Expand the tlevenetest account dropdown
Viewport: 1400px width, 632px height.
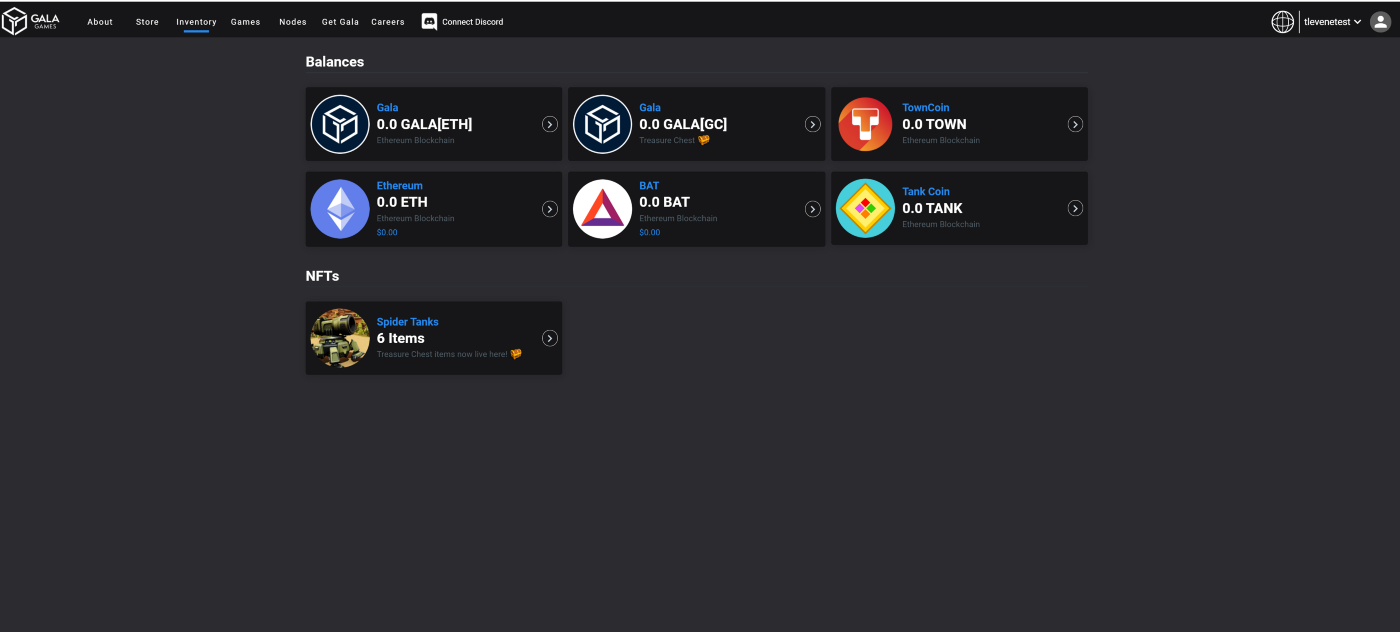1332,21
